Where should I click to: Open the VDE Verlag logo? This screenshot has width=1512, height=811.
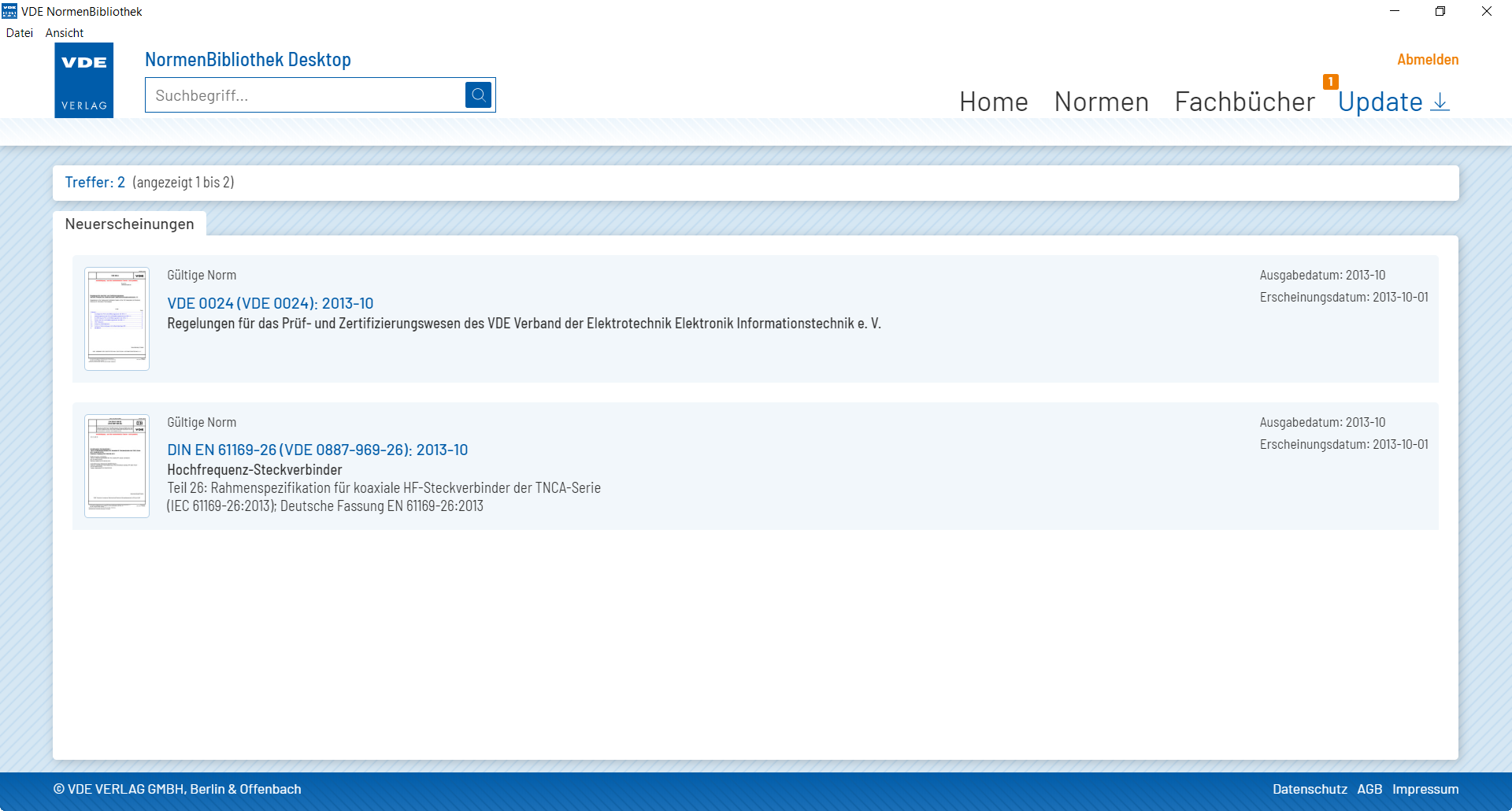click(84, 80)
